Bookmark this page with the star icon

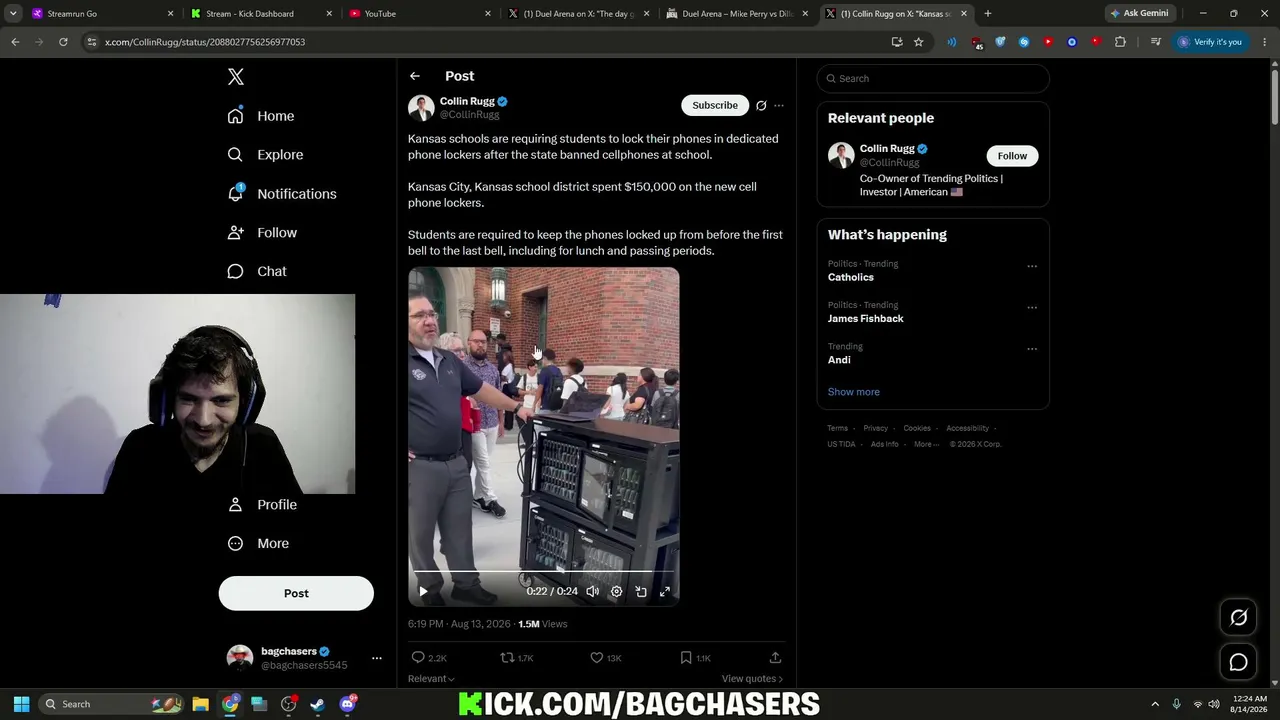click(x=919, y=42)
